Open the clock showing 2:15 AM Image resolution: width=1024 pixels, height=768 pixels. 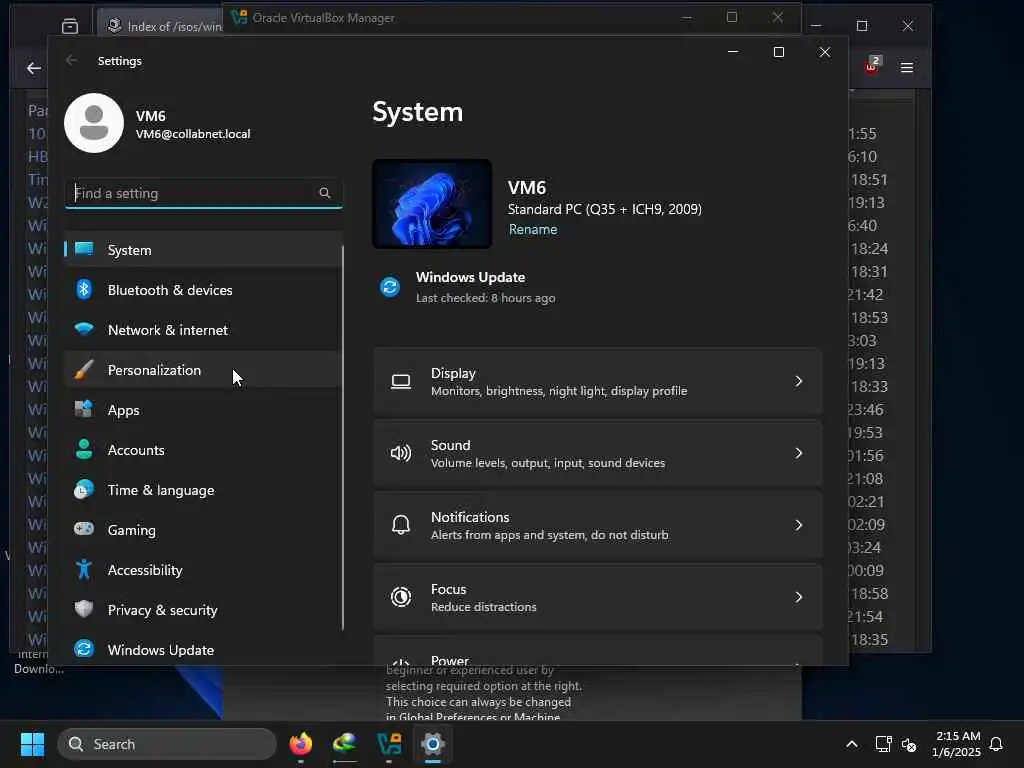tap(957, 744)
